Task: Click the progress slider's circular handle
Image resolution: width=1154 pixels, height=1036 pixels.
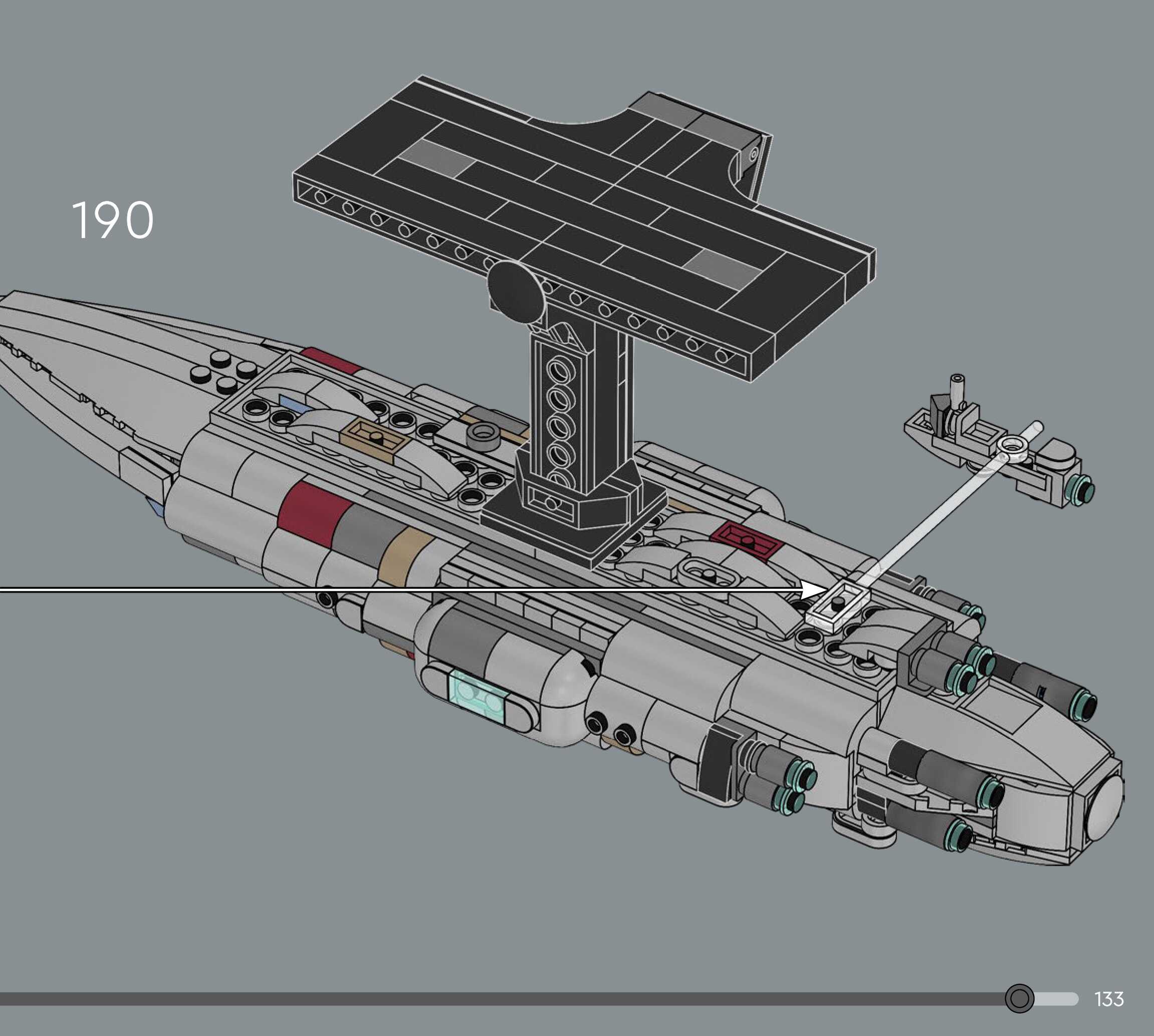Action: point(1019,998)
